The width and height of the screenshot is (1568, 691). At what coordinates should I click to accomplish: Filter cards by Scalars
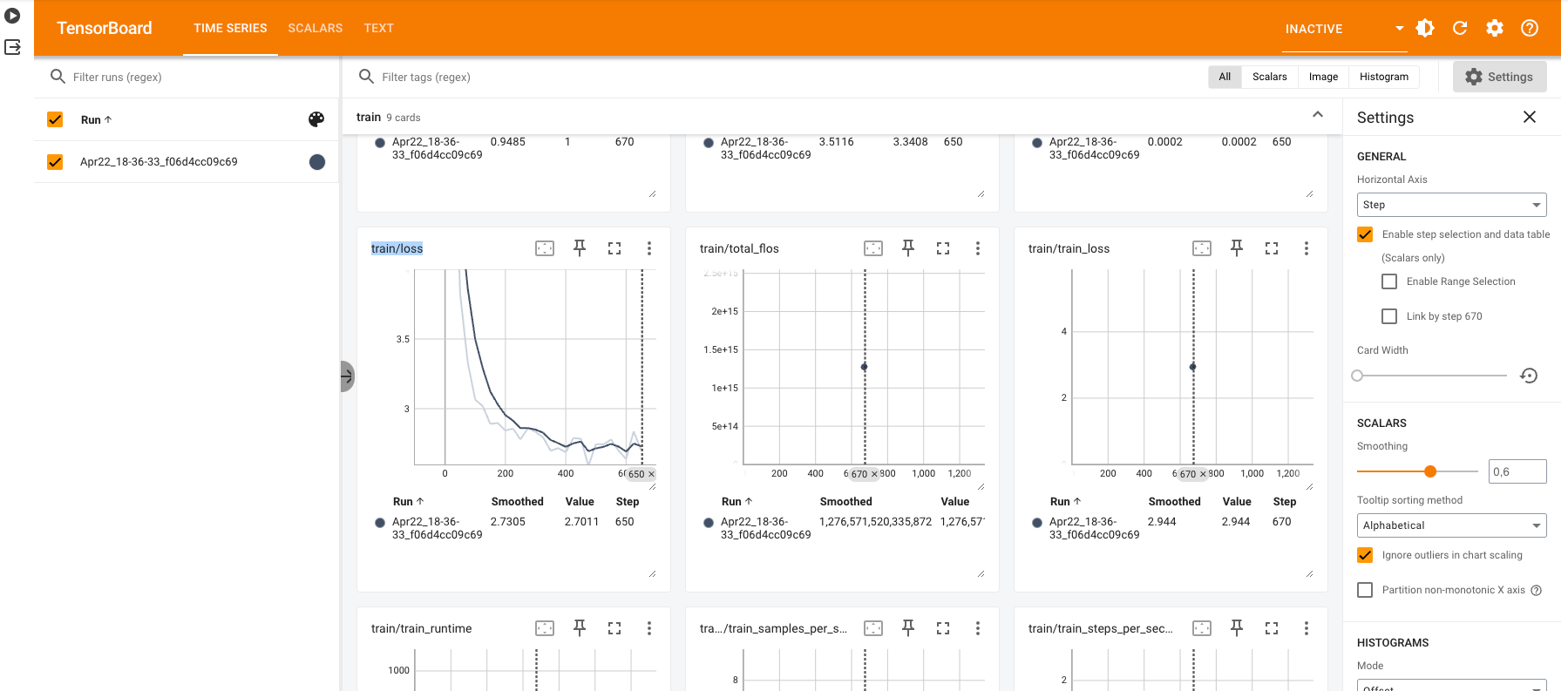pyautogui.click(x=1270, y=77)
